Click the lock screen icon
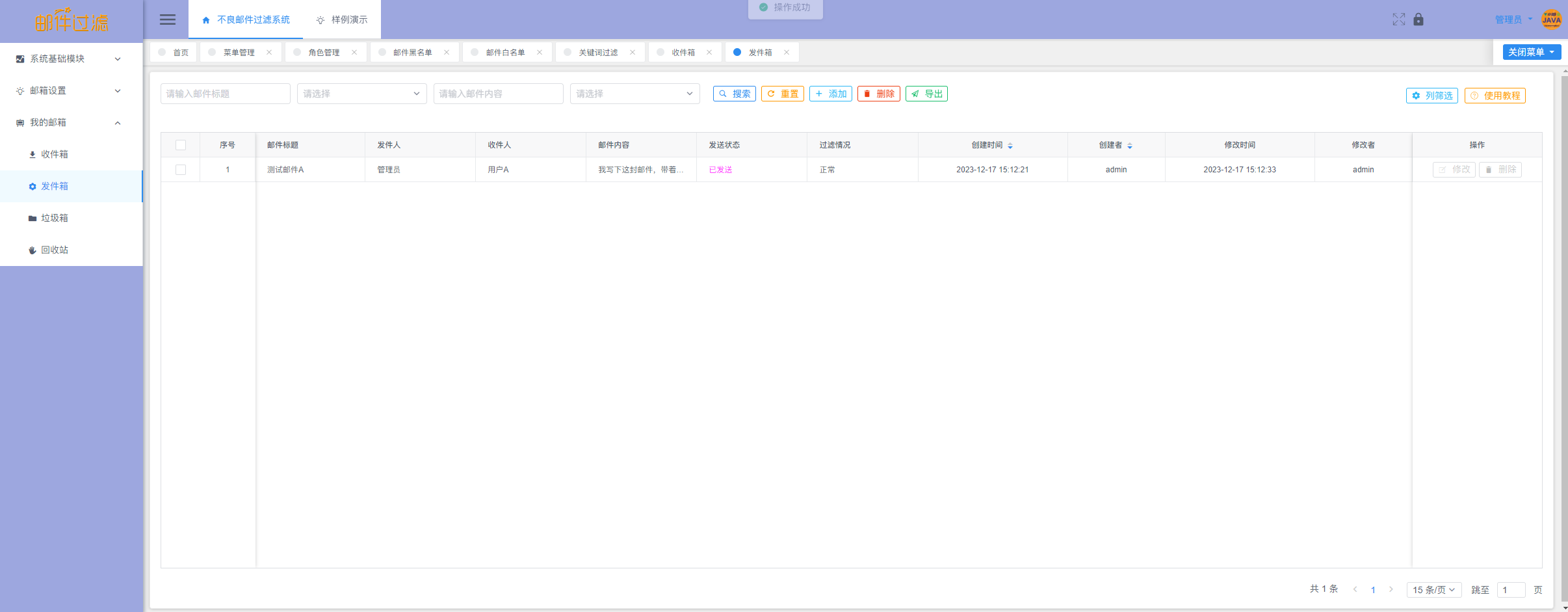The width and height of the screenshot is (1568, 612). (1418, 20)
